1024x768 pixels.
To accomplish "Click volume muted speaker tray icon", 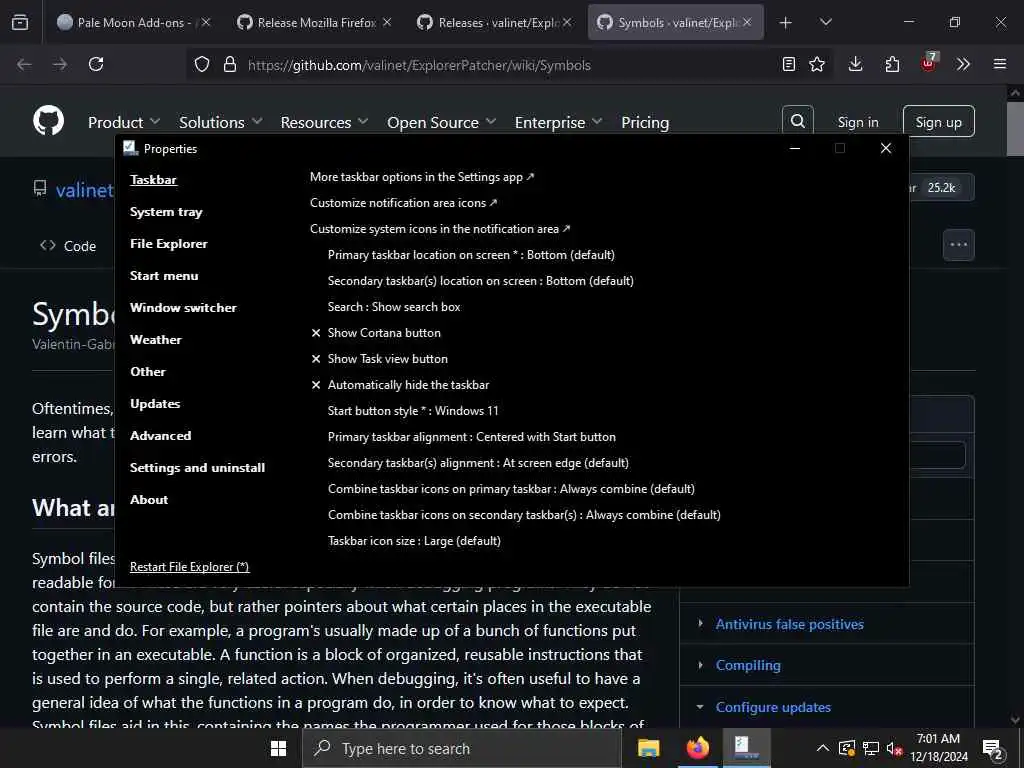I will (x=894, y=748).
